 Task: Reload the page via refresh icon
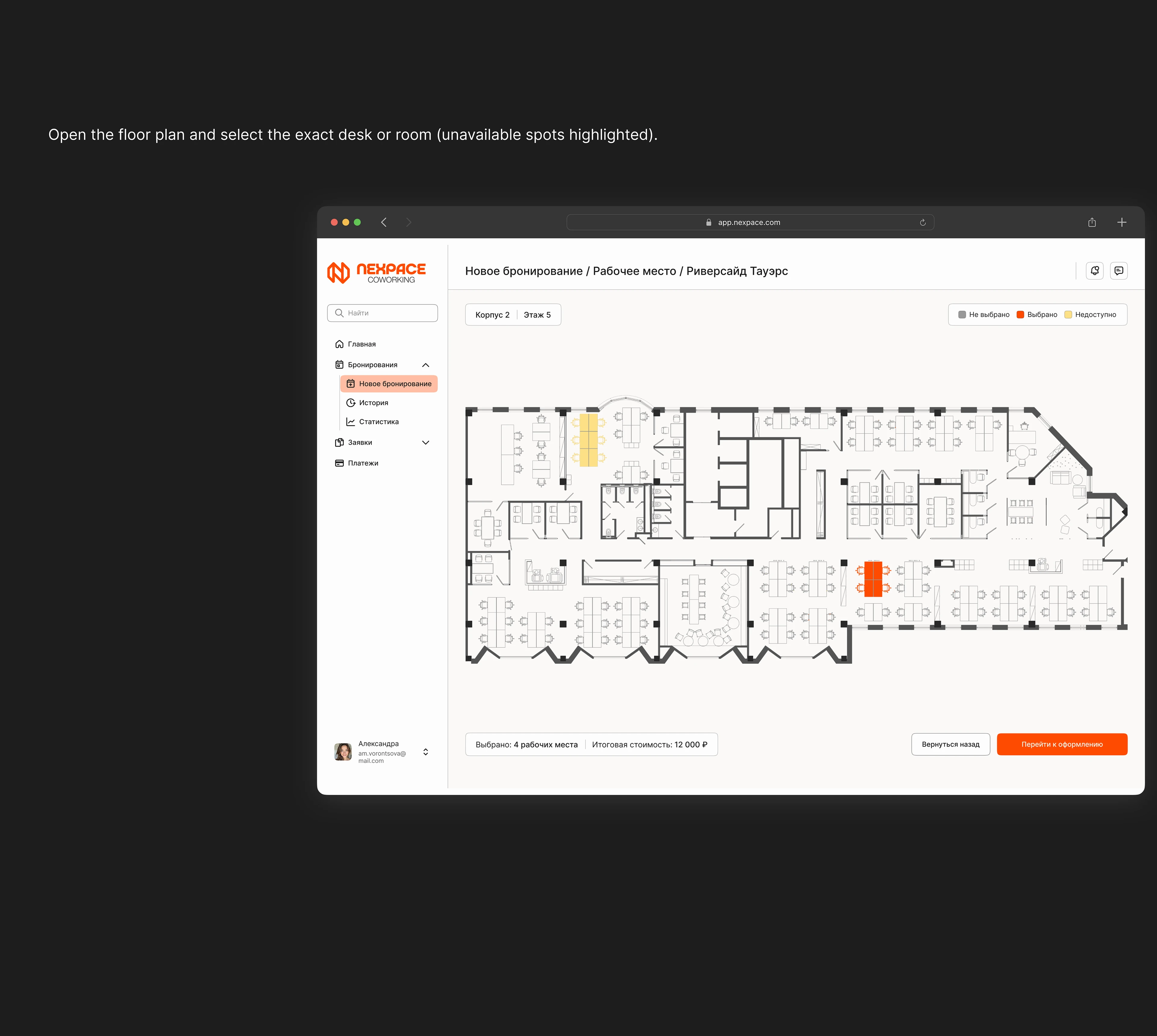923,223
